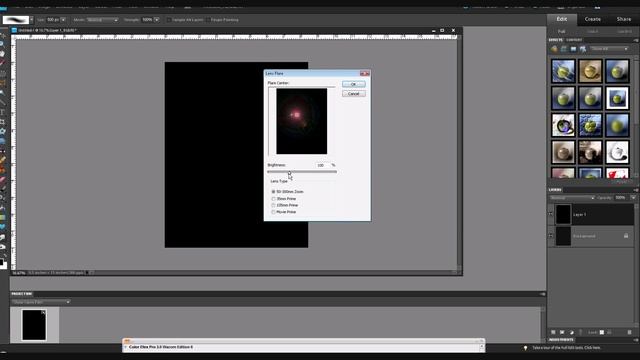Switch to Quick edit mode
Image resolution: width=640 pixels, height=360 pixels.
point(593,31)
